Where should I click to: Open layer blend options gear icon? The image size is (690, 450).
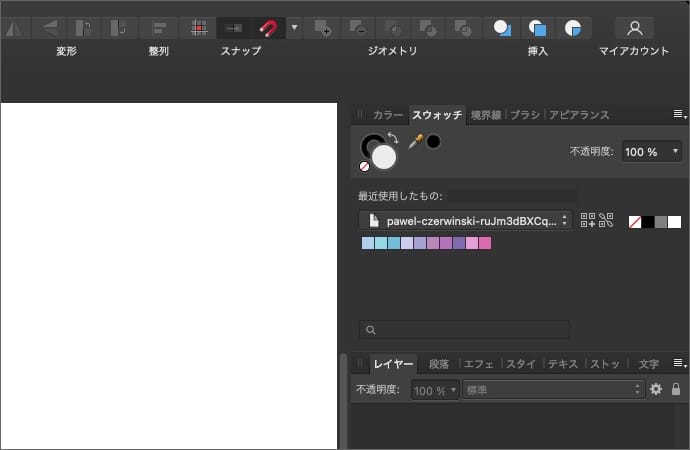(x=656, y=389)
